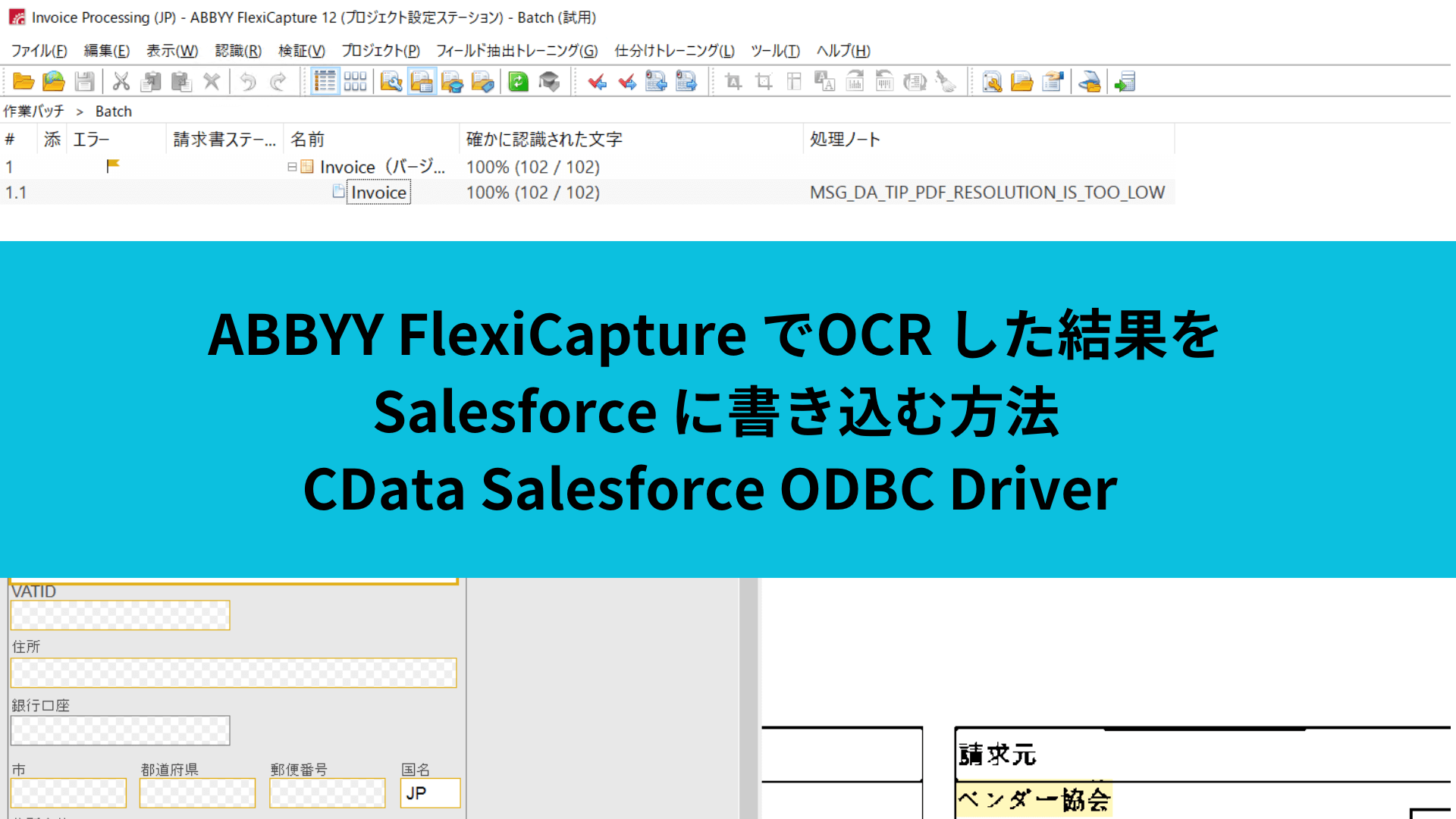Screen dimensions: 1456x819
Task: Switch to detailed list view
Action: [x=325, y=81]
